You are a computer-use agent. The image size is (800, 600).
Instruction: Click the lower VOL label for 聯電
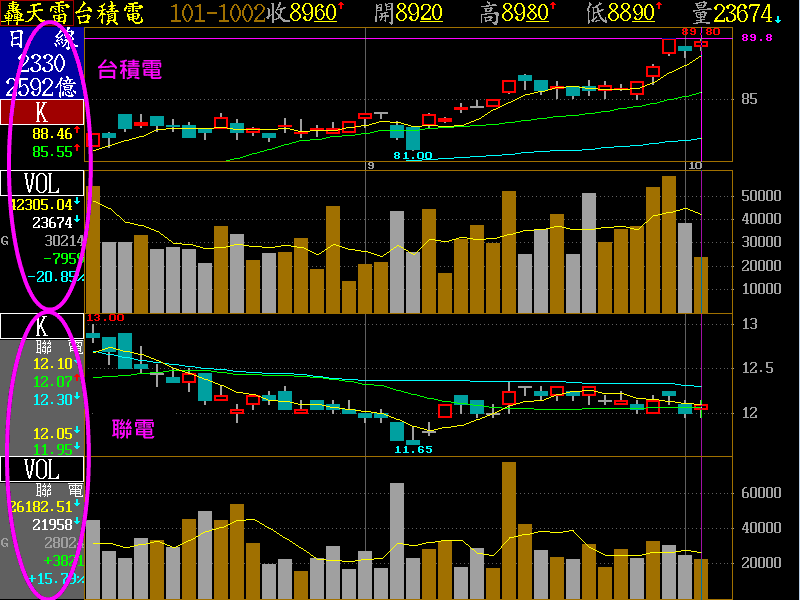pos(42,469)
